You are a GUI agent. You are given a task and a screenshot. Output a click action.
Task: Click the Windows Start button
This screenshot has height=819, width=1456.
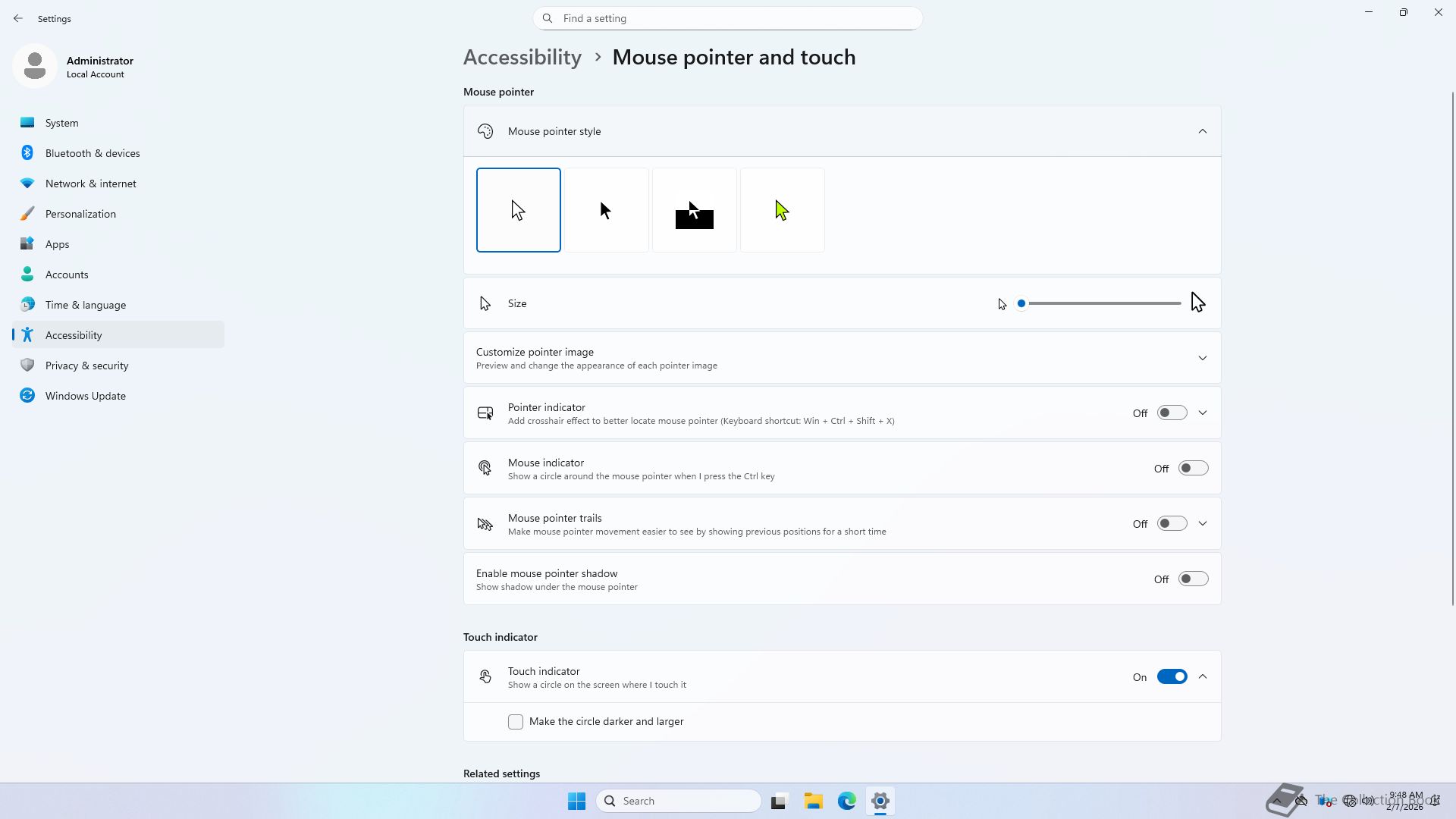pos(576,801)
